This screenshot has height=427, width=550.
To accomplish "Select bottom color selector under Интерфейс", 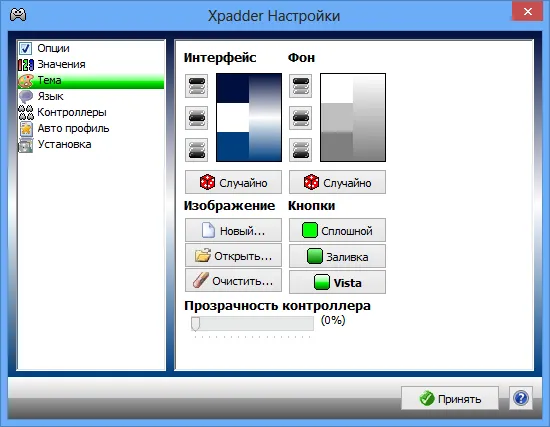I will [196, 150].
